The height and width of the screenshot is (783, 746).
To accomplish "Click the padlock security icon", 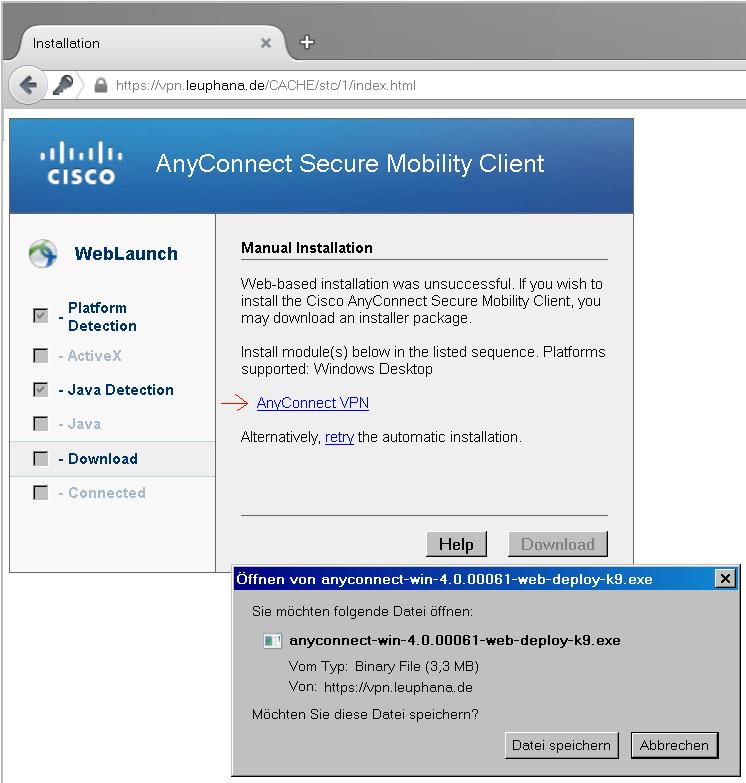I will (x=100, y=85).
